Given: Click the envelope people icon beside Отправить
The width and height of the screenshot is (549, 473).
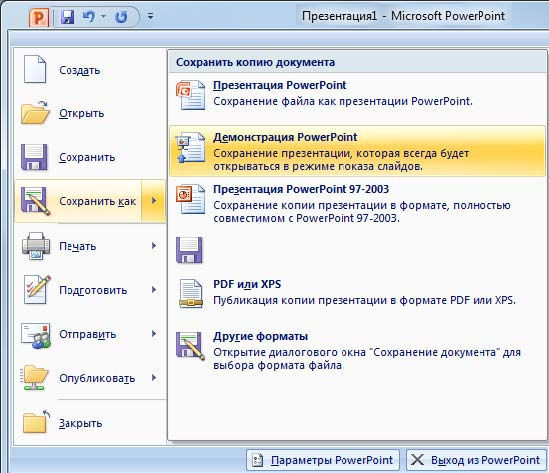Looking at the screenshot, I should [36, 335].
